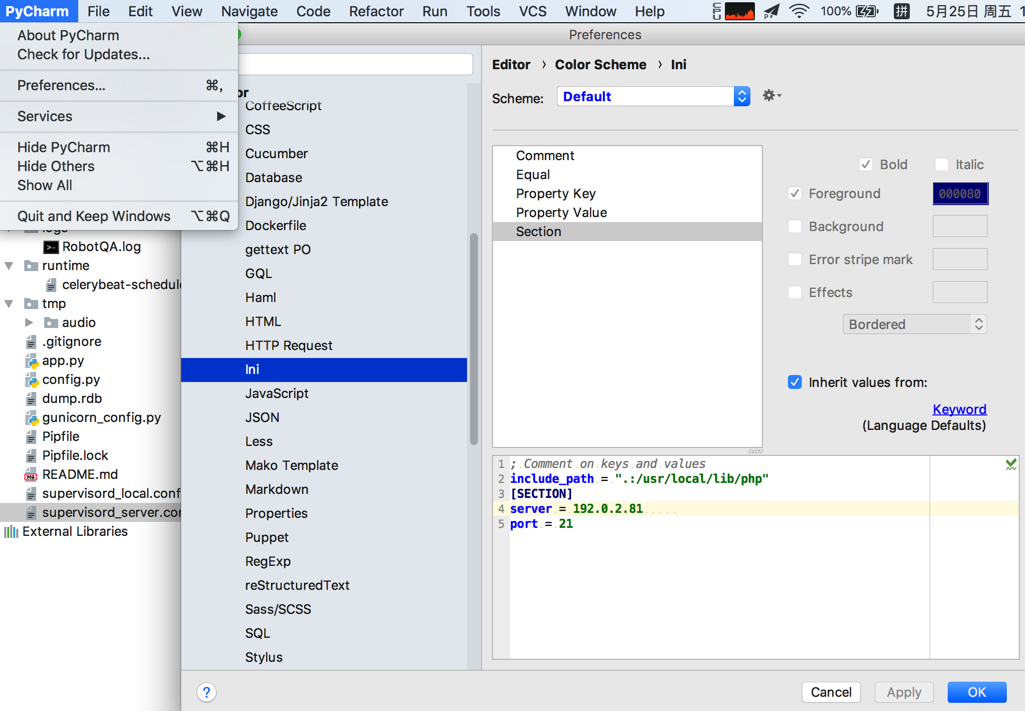Click the Effects color swatch box
1025x711 pixels.
960,292
